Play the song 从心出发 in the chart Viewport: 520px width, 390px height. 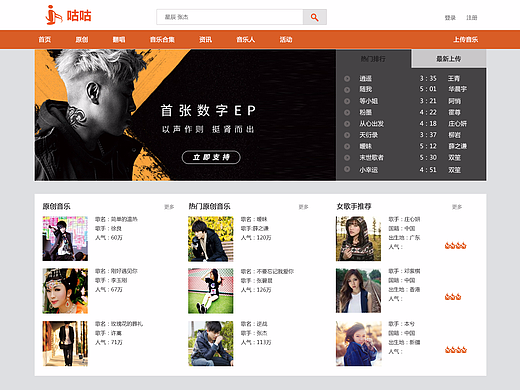[x=347, y=124]
